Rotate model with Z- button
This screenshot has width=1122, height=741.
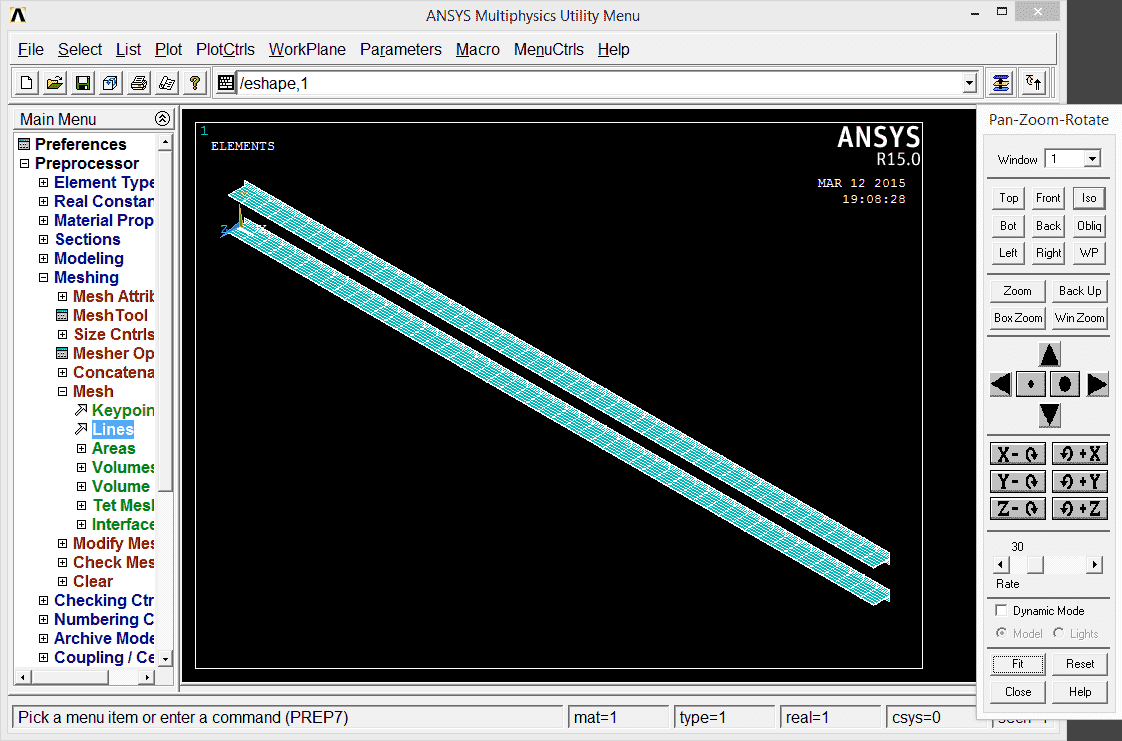[1018, 509]
